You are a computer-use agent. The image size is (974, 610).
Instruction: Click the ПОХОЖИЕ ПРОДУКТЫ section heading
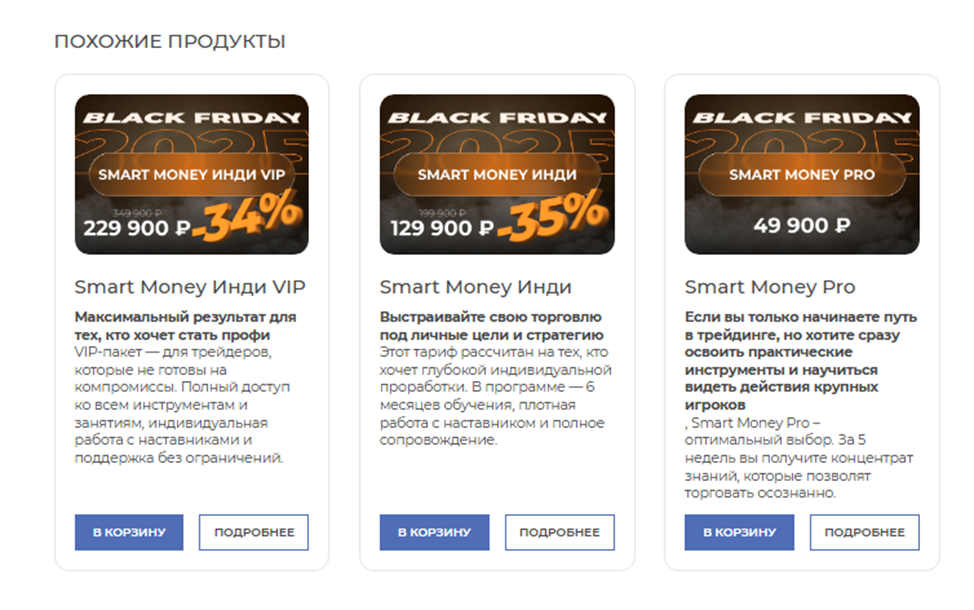[170, 41]
